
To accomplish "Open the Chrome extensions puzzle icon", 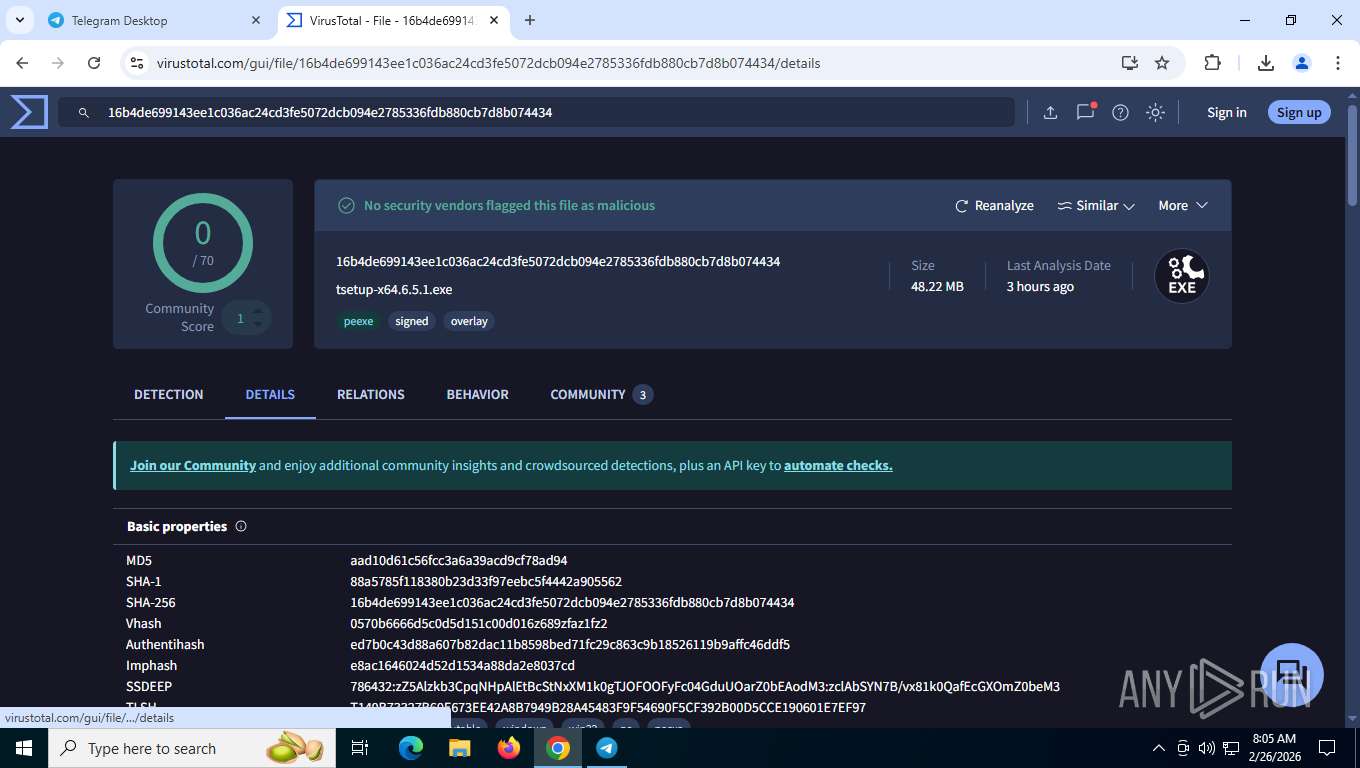I will pos(1212,63).
